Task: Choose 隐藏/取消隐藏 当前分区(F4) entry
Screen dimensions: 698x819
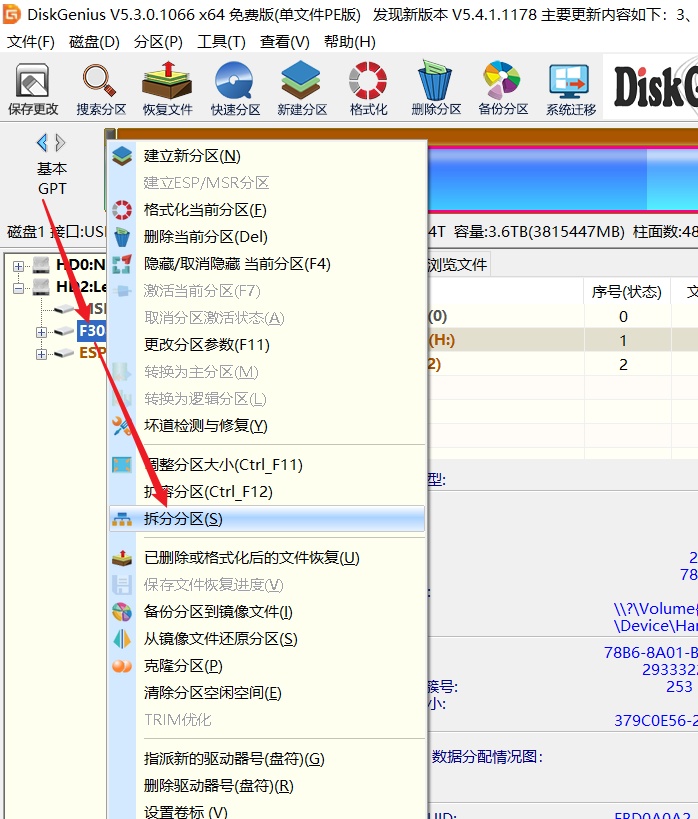Action: pyautogui.click(x=267, y=264)
